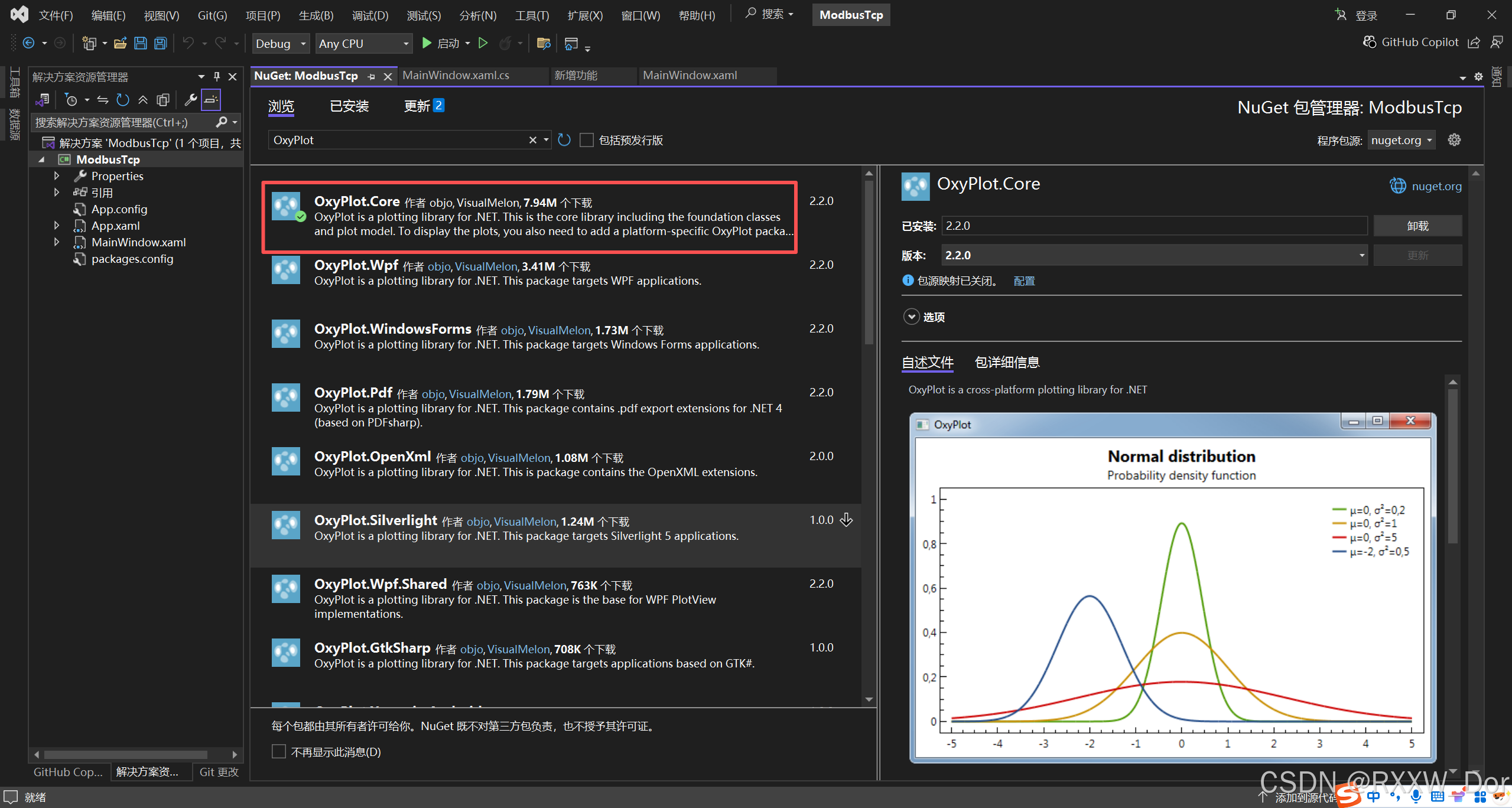Click the wrench properties icon in Solution Explorer
Screen dimensions: 1512x808
pyautogui.click(x=190, y=100)
